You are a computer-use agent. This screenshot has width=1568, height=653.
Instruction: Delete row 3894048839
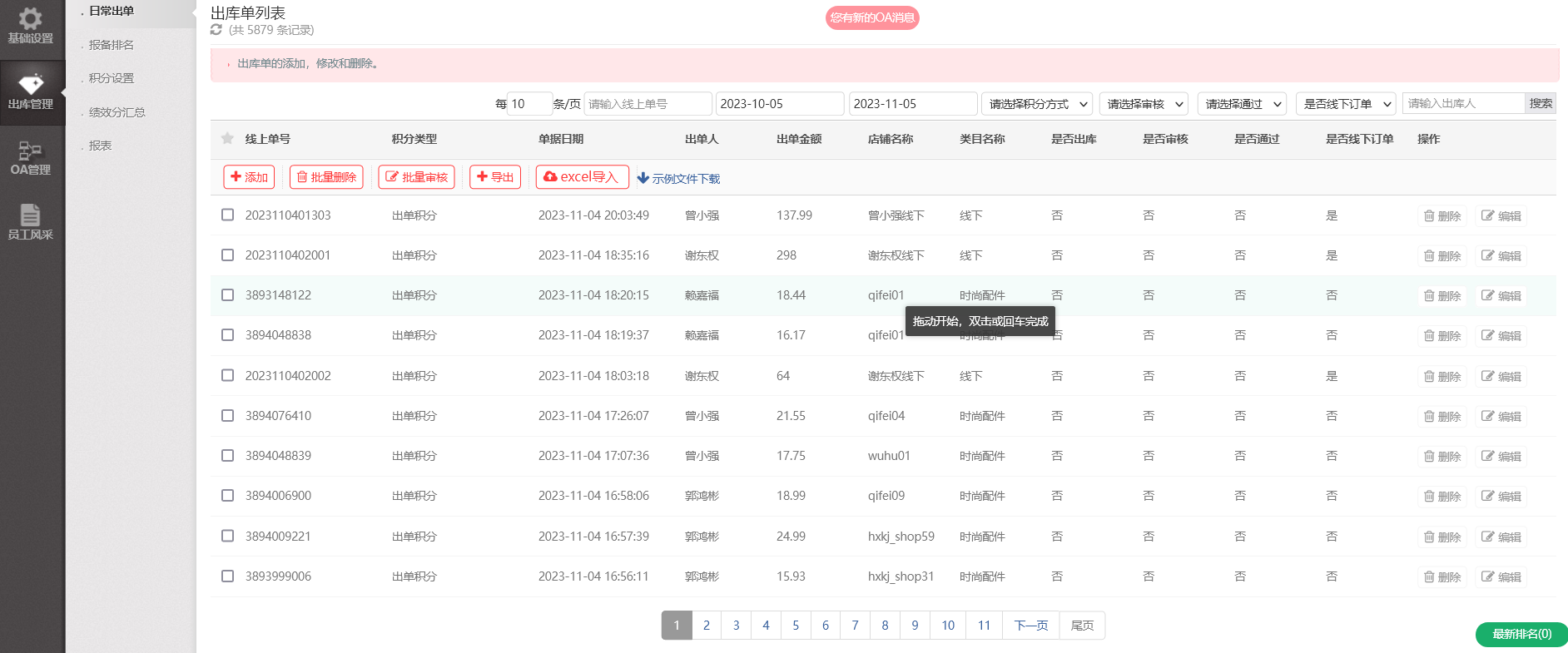(1443, 457)
